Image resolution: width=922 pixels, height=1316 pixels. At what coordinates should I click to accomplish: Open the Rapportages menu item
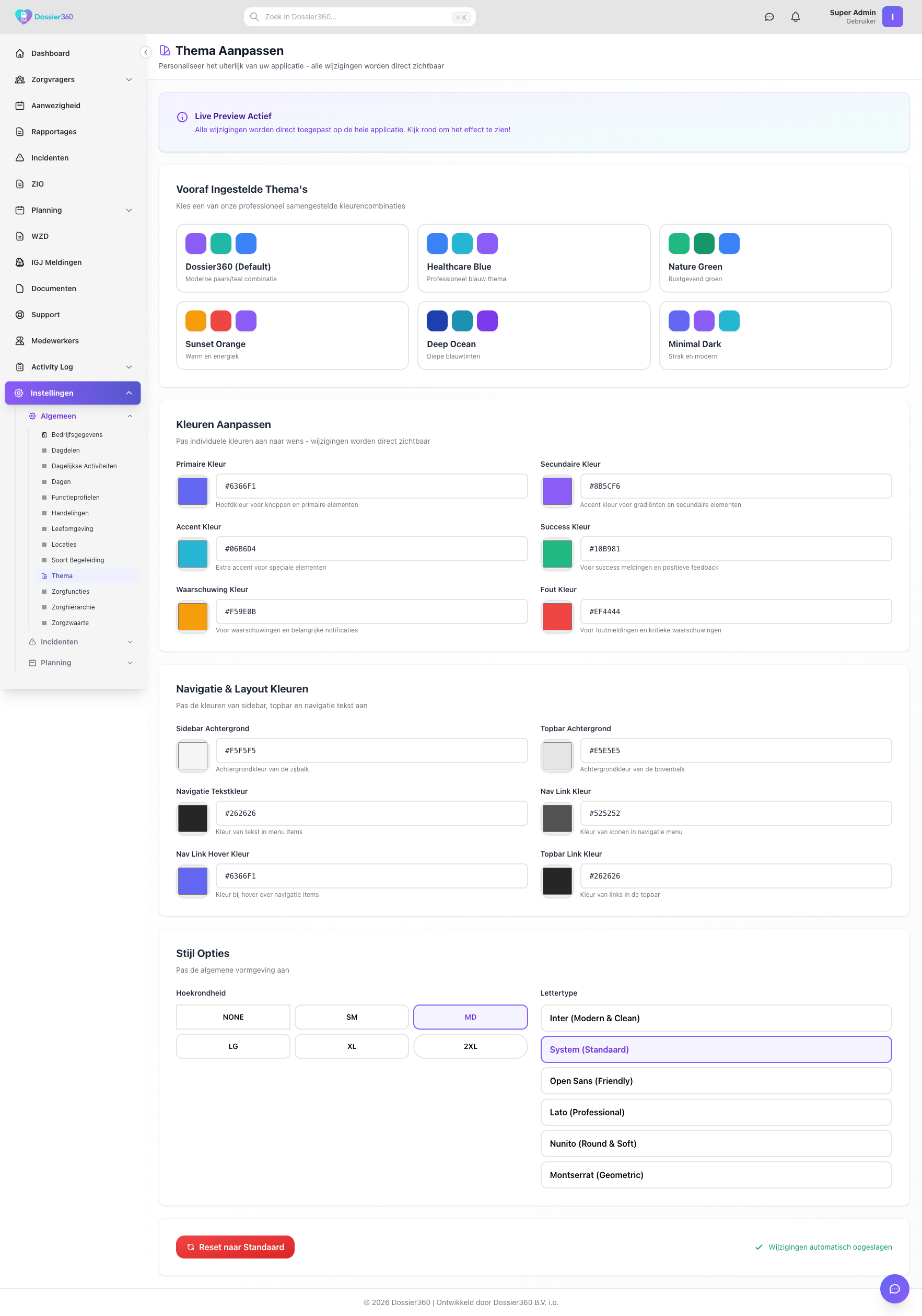coord(54,132)
